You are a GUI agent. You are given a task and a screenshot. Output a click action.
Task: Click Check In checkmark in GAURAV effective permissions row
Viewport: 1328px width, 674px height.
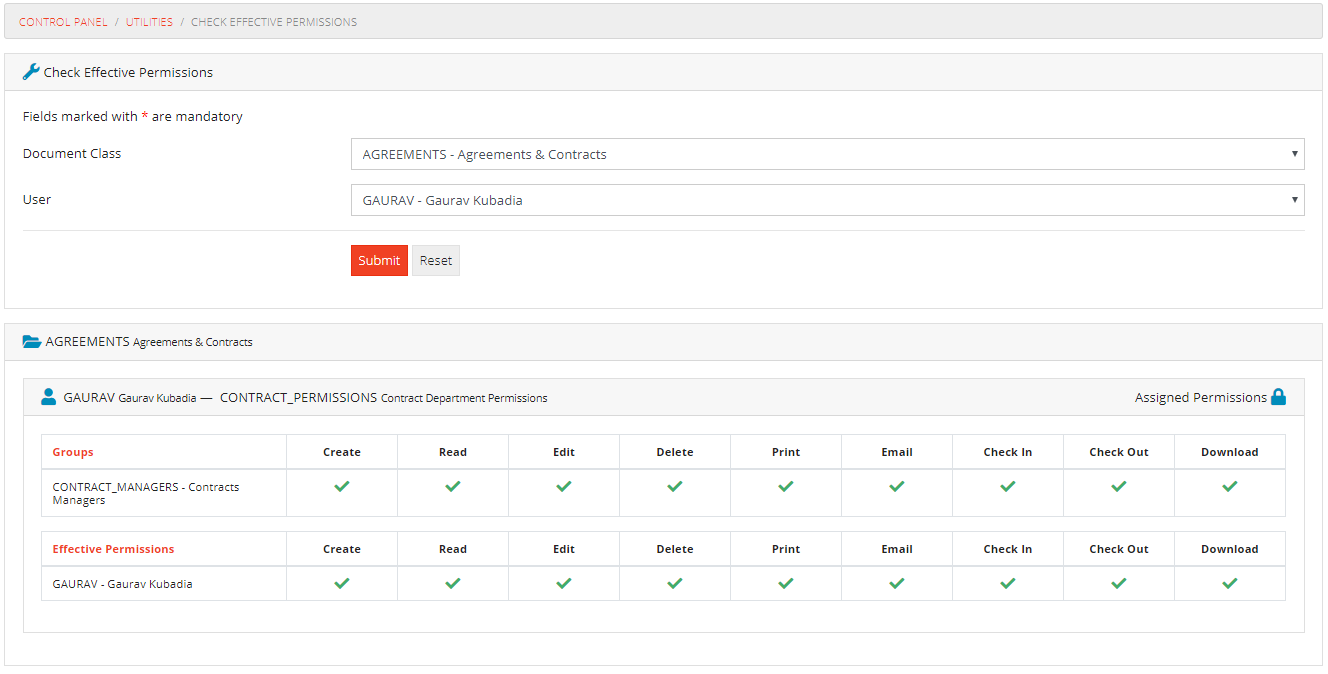(x=1008, y=583)
